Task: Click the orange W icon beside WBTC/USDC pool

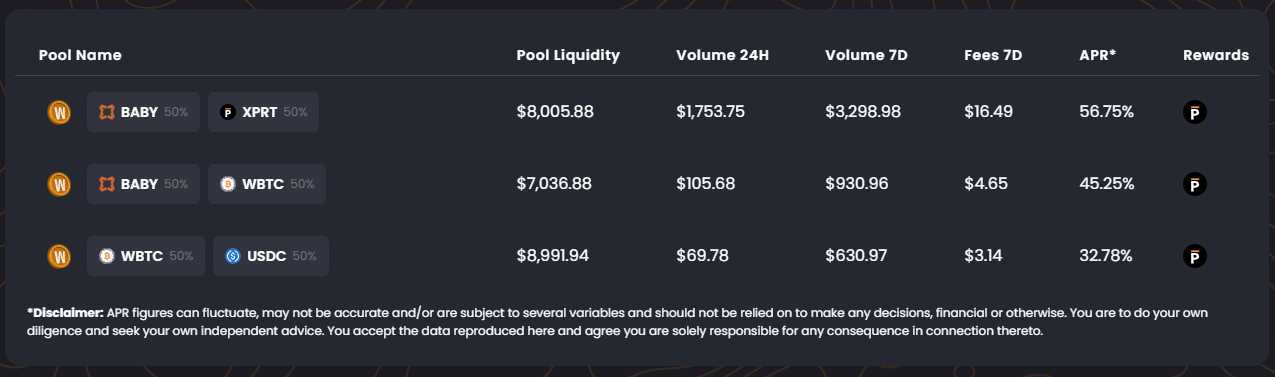Action: point(59,256)
